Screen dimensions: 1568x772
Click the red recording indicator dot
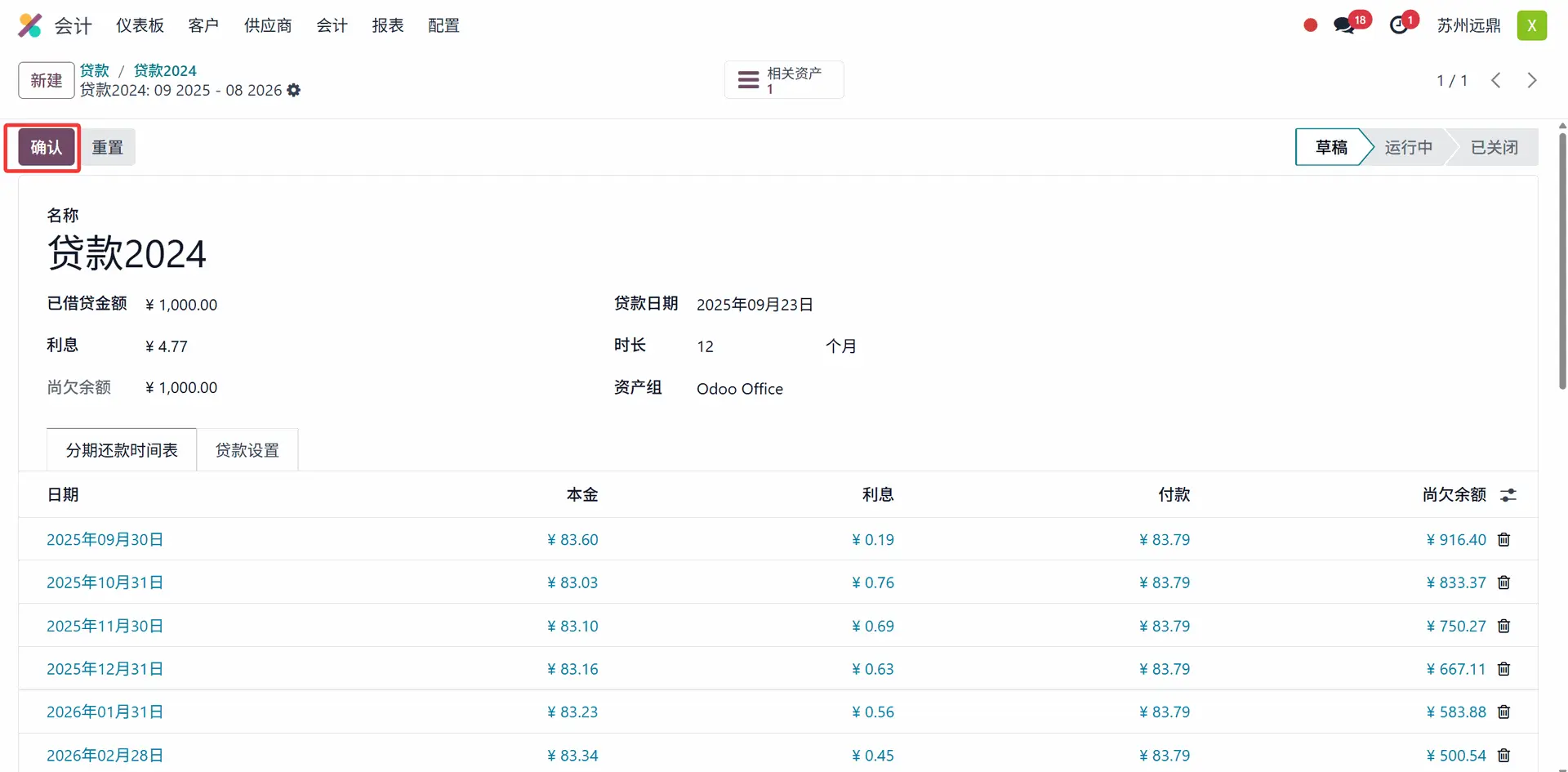tap(1311, 25)
